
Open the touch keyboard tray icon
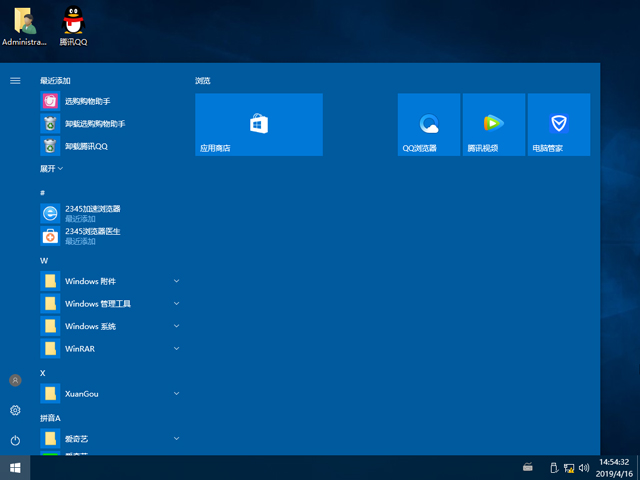528,467
